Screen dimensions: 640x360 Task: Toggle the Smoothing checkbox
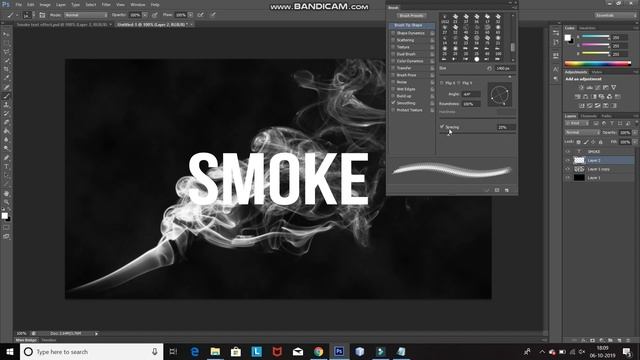point(393,103)
